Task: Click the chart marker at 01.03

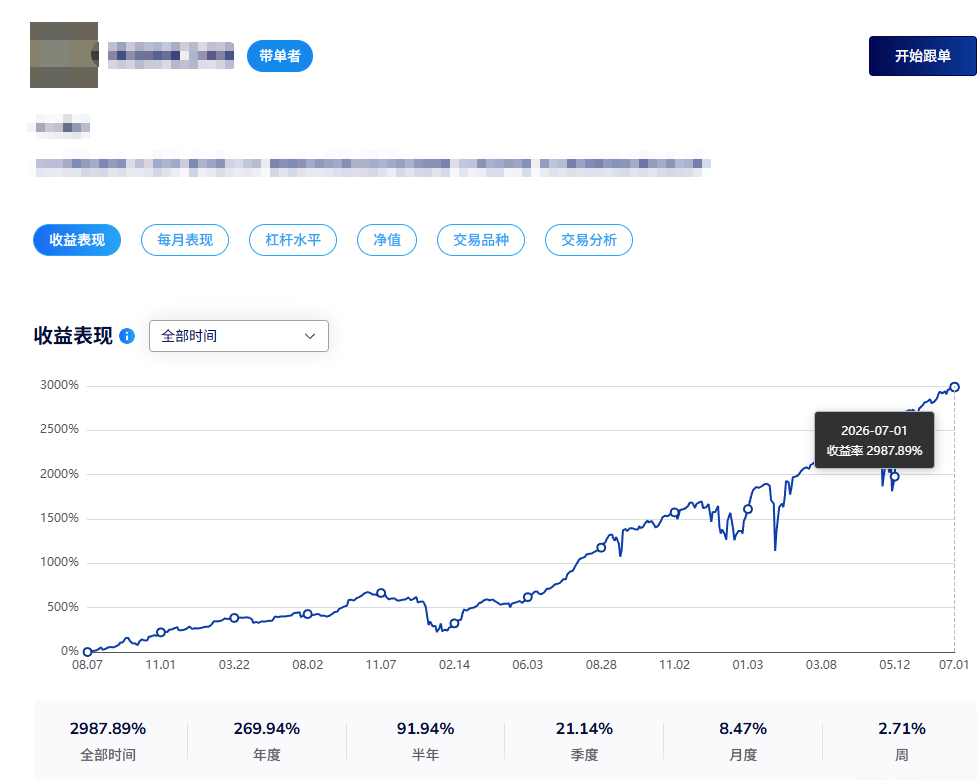Action: tap(748, 509)
